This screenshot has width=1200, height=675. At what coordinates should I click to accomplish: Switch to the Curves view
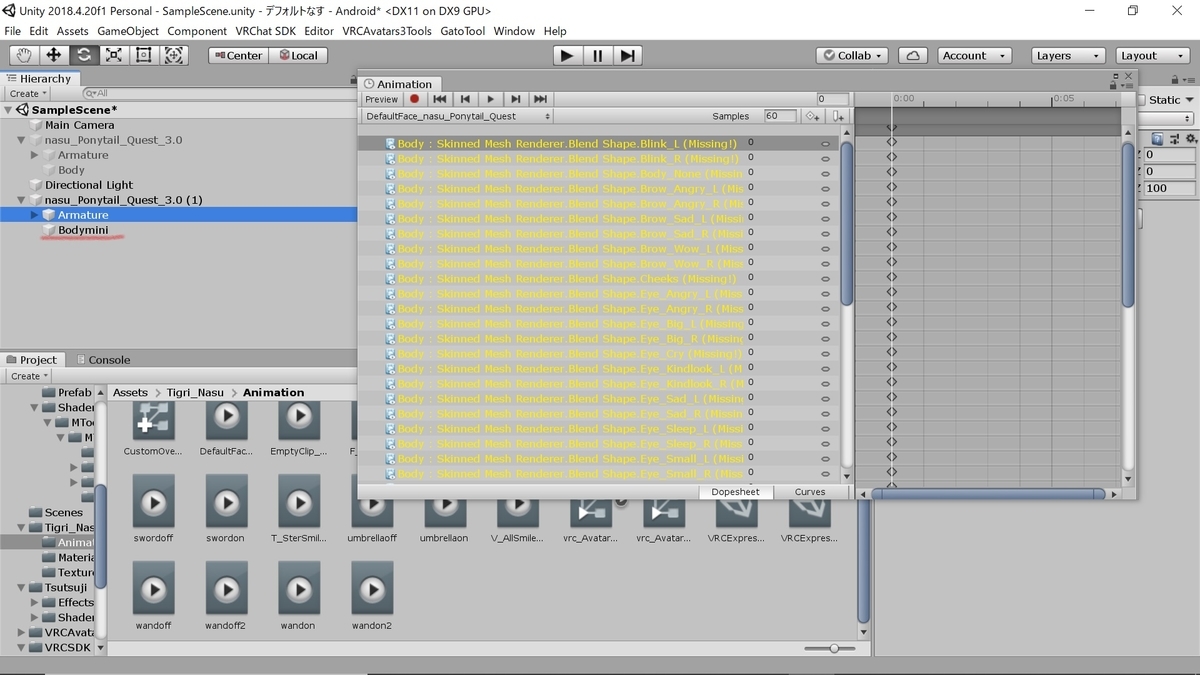pyautogui.click(x=810, y=492)
